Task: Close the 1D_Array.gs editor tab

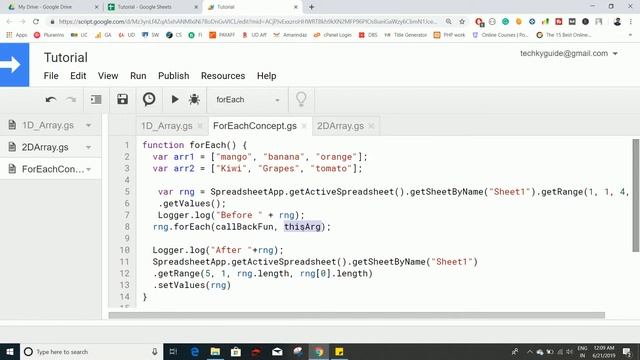Action: click(200, 126)
